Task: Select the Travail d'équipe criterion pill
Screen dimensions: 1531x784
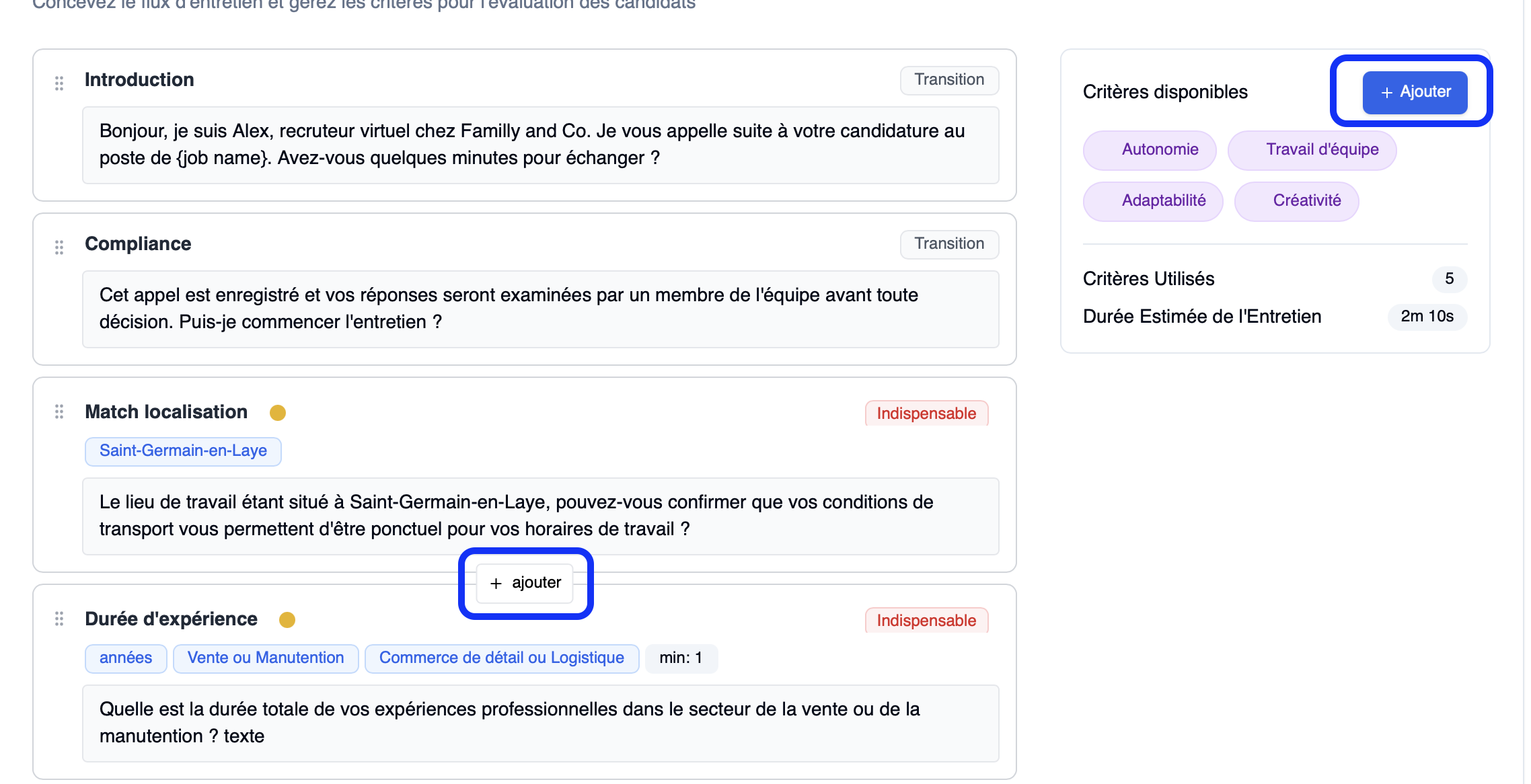Action: 1311,150
